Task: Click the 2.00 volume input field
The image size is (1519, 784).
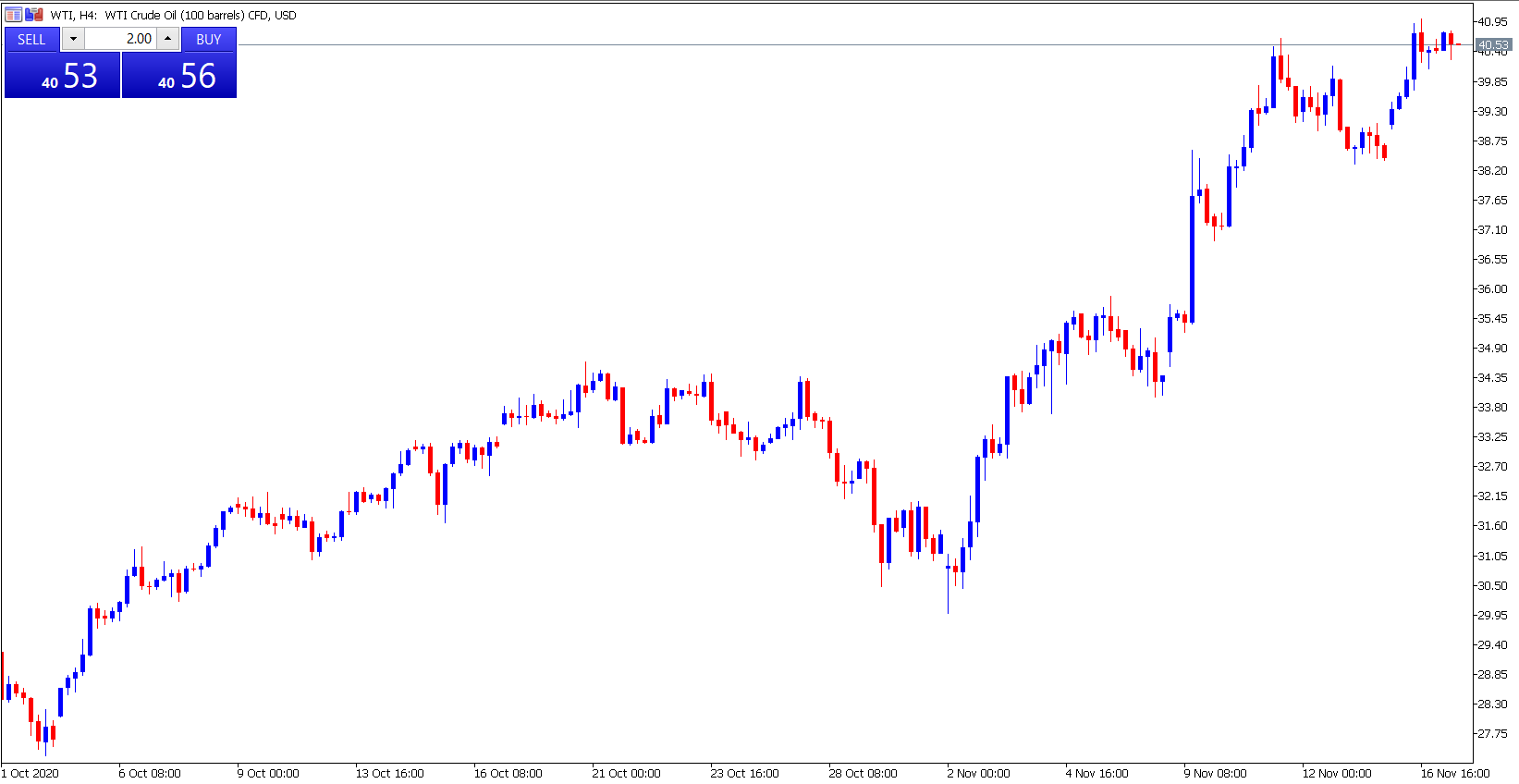Action: pos(120,39)
